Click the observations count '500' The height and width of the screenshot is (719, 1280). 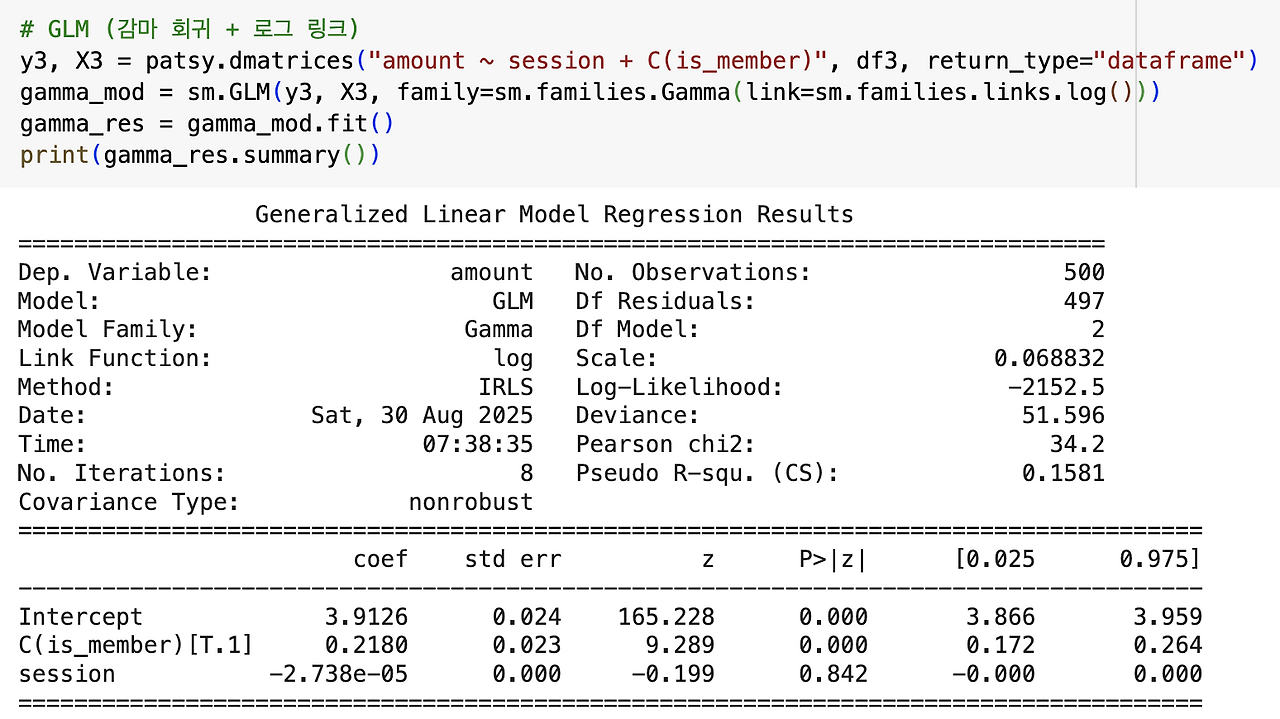[1084, 272]
